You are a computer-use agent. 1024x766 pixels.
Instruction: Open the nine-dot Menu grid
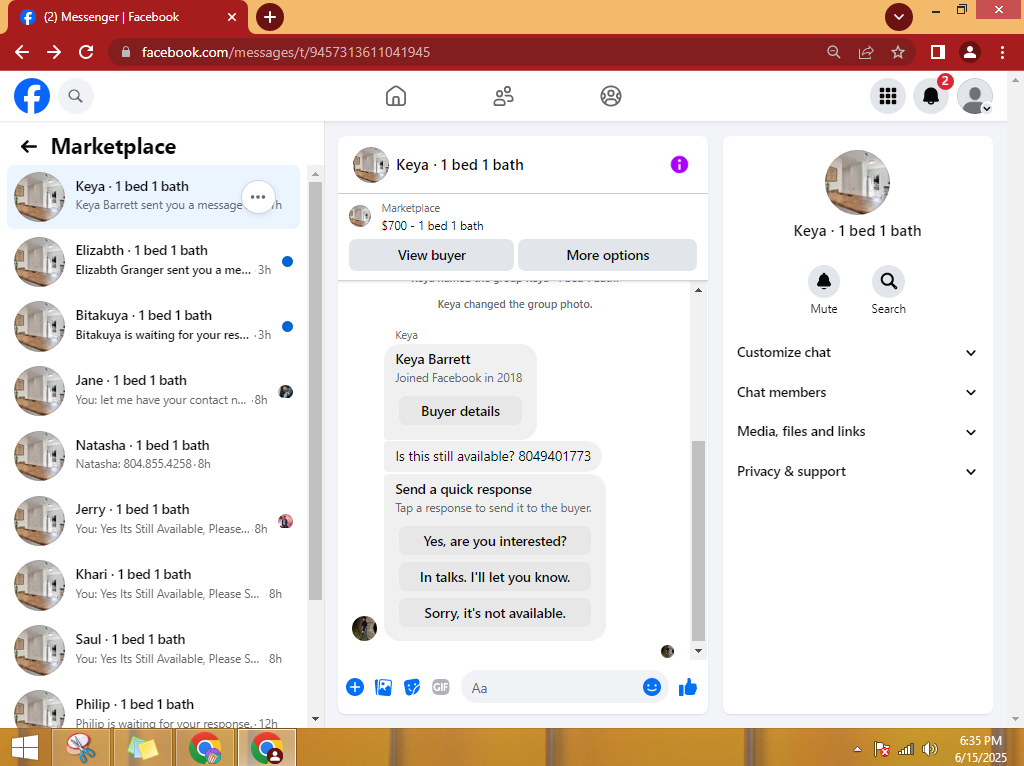888,96
